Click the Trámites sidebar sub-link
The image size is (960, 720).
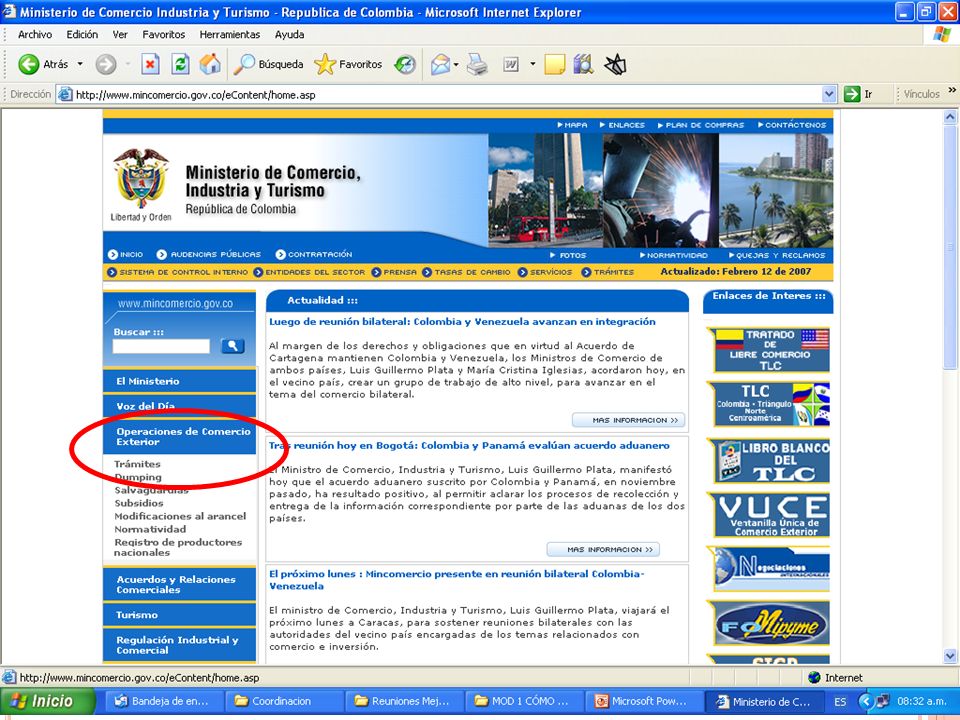(x=137, y=464)
